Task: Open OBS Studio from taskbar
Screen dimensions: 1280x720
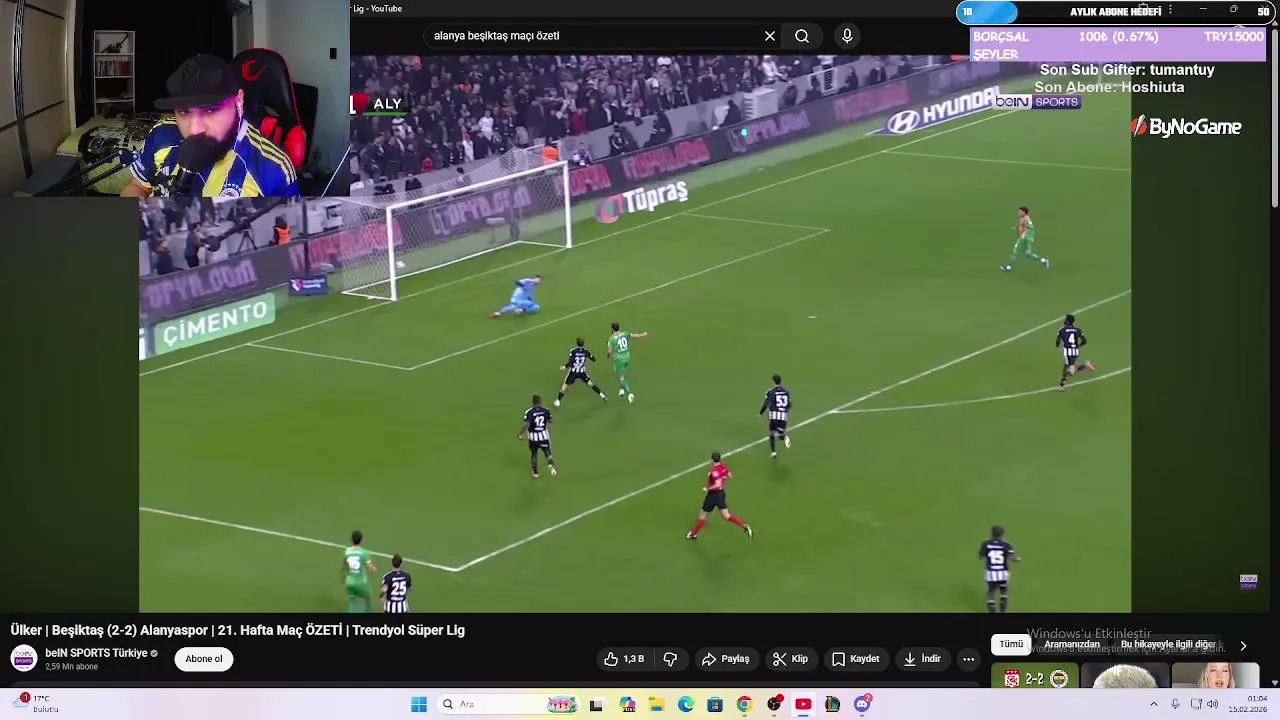Action: pyautogui.click(x=774, y=705)
